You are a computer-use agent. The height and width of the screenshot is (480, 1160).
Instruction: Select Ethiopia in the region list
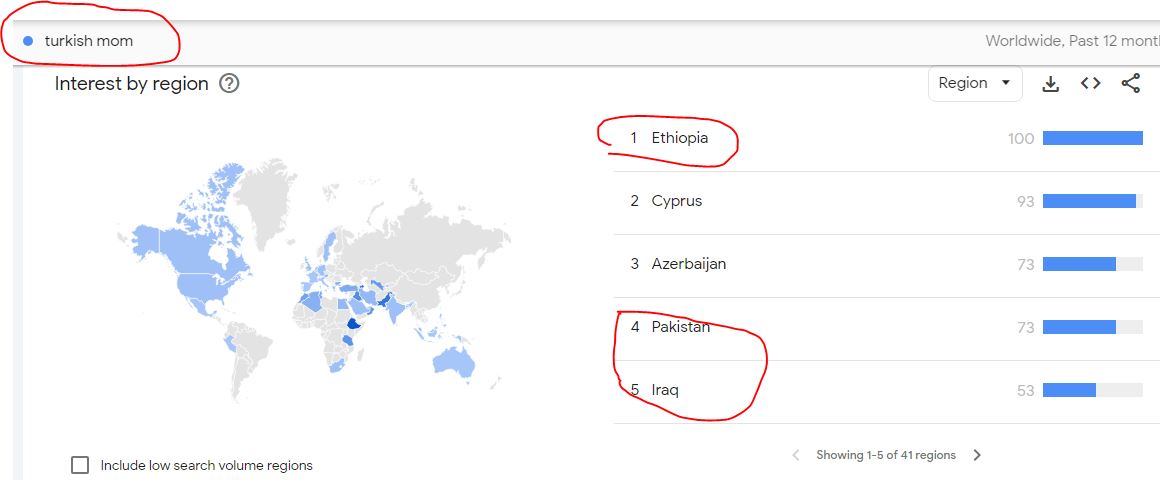click(679, 138)
